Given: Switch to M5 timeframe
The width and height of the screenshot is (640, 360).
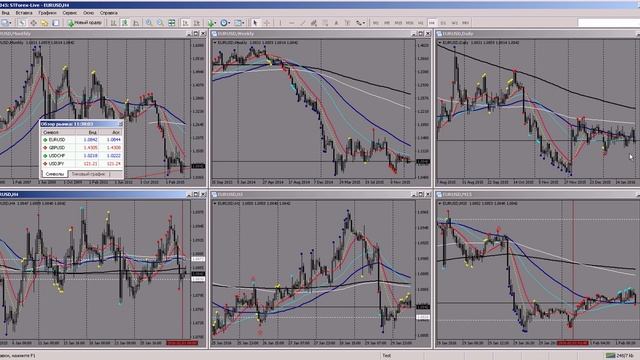Looking at the screenshot, I should point(387,23).
